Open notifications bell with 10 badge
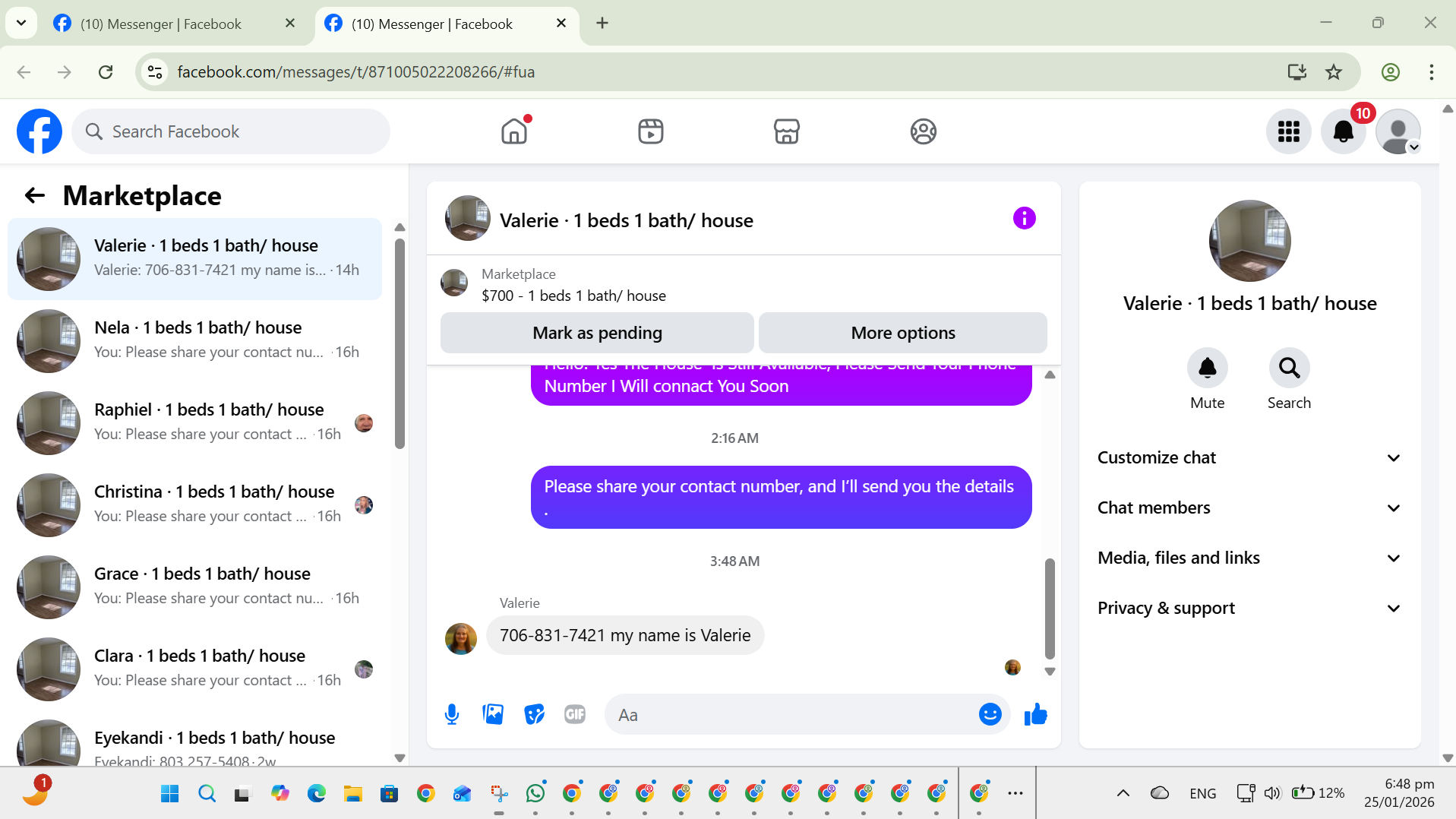The width and height of the screenshot is (1456, 819). pyautogui.click(x=1343, y=131)
